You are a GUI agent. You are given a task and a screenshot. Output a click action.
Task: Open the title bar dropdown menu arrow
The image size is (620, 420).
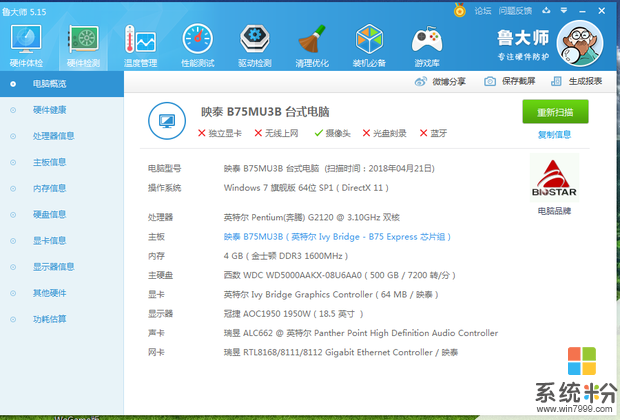coord(564,11)
